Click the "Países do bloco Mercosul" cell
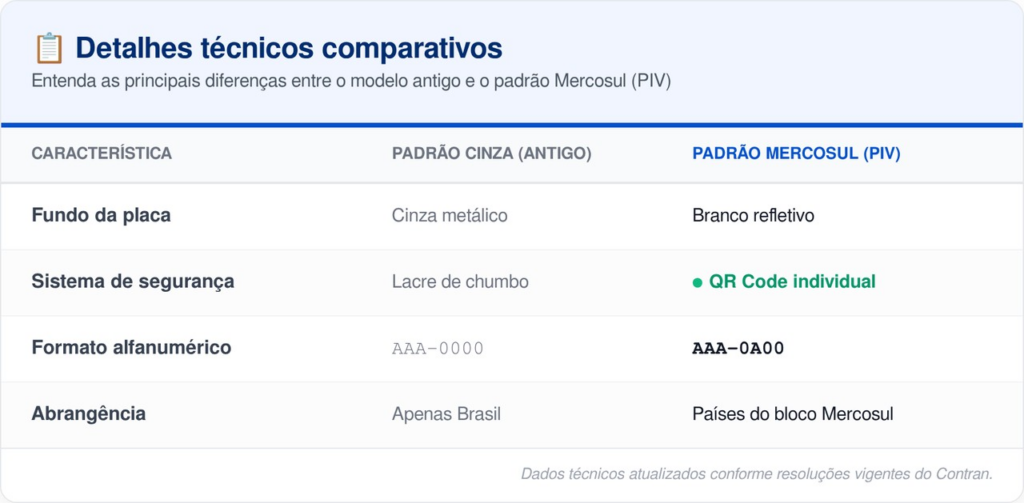Image resolution: width=1024 pixels, height=503 pixels. point(792,414)
